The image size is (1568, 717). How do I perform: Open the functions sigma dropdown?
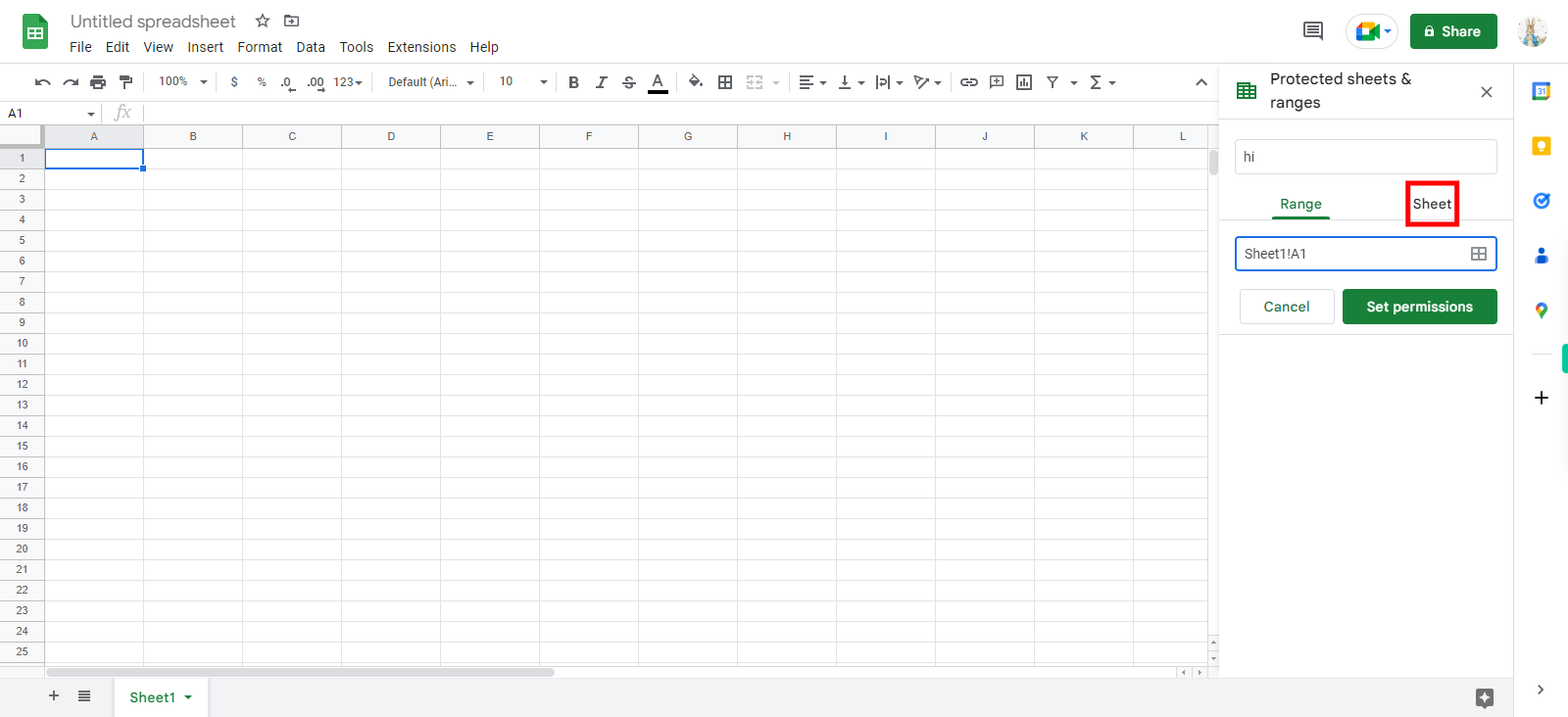1102,82
